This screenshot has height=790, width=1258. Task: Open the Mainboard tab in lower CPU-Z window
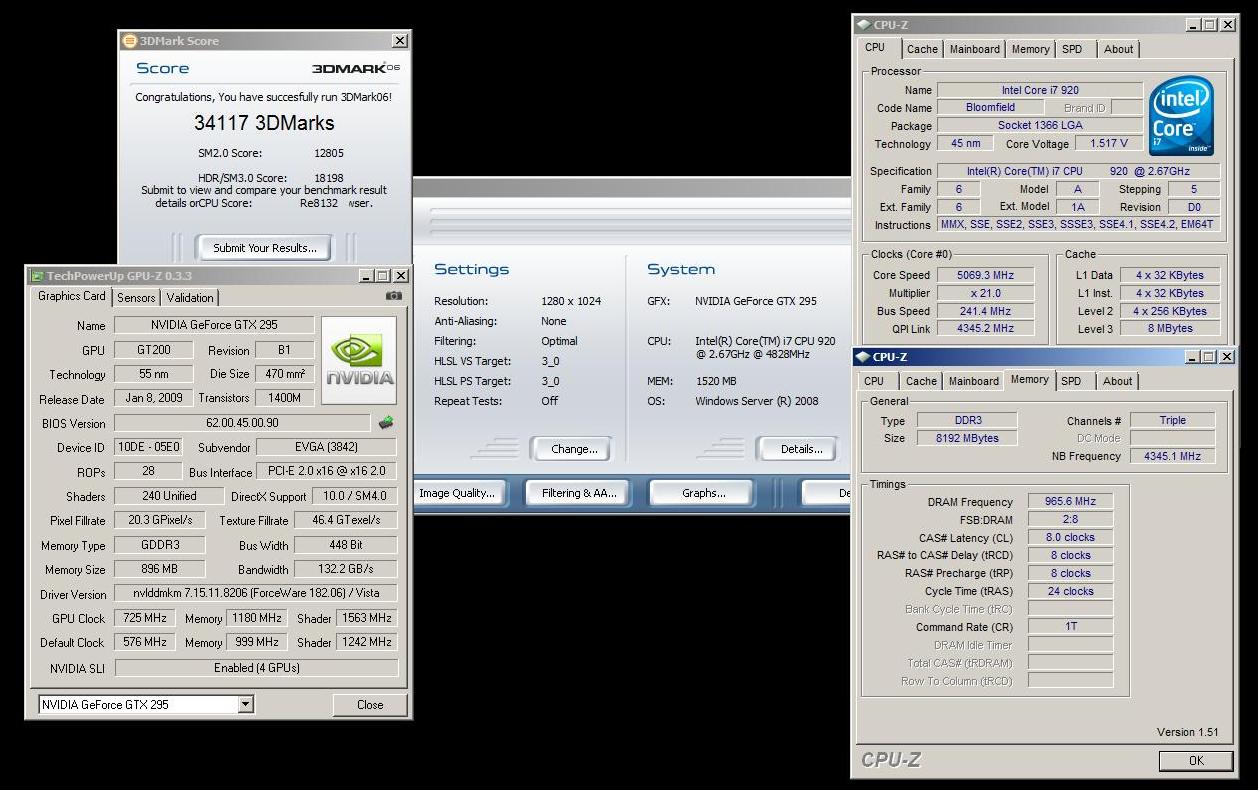pos(974,381)
